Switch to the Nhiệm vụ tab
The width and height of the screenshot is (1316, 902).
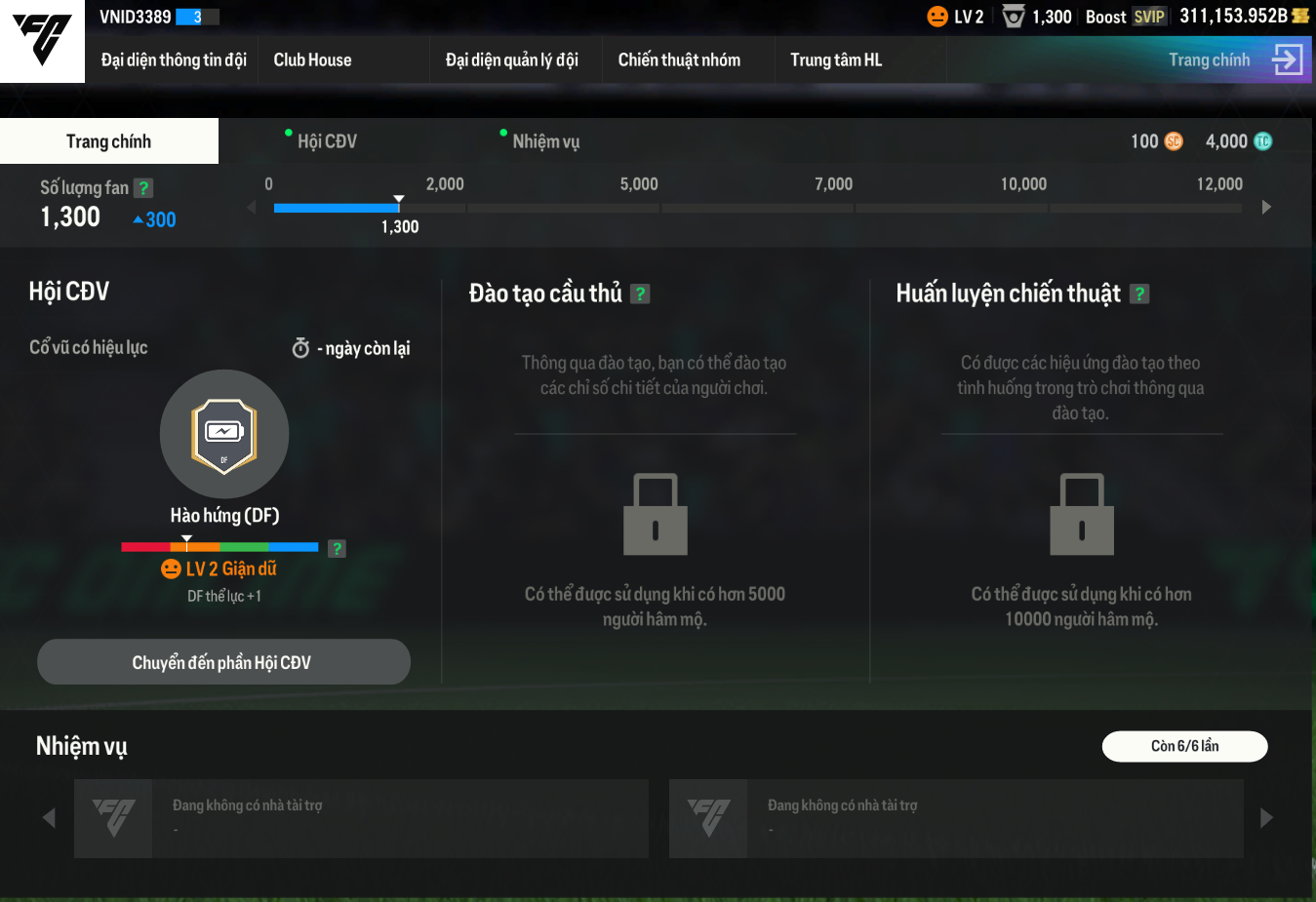[545, 141]
